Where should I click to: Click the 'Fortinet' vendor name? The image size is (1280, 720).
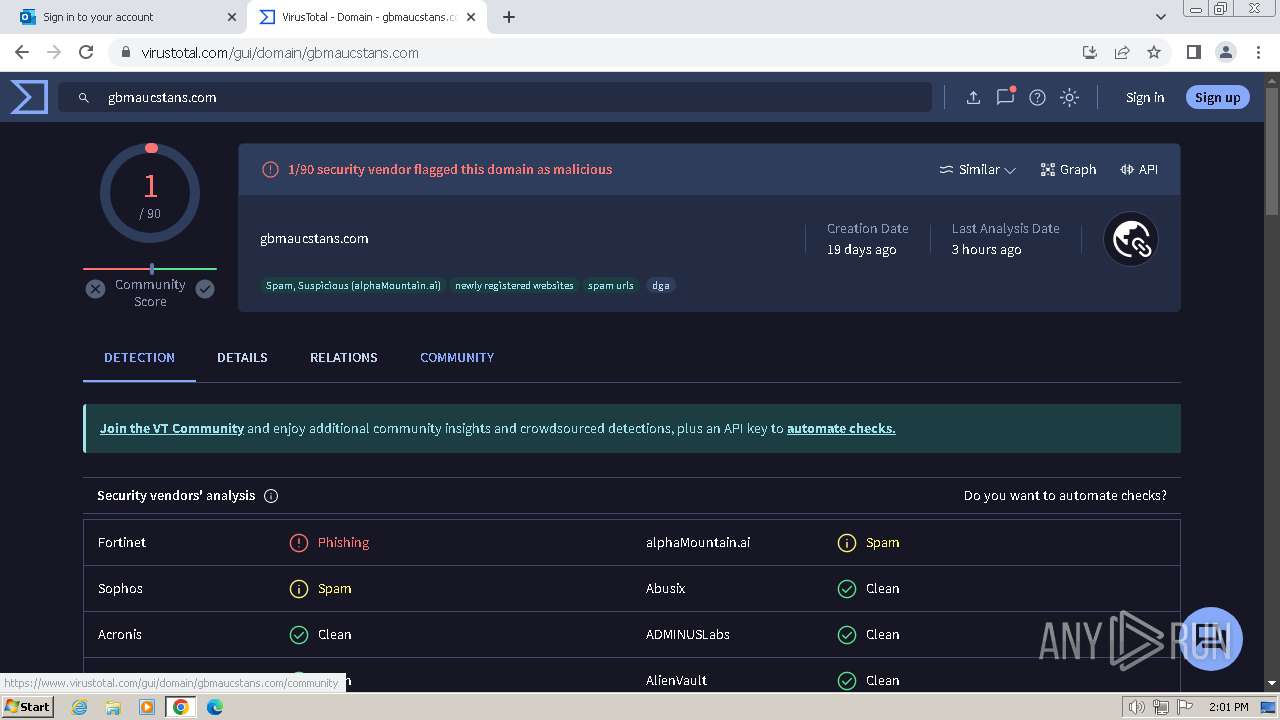coord(122,543)
